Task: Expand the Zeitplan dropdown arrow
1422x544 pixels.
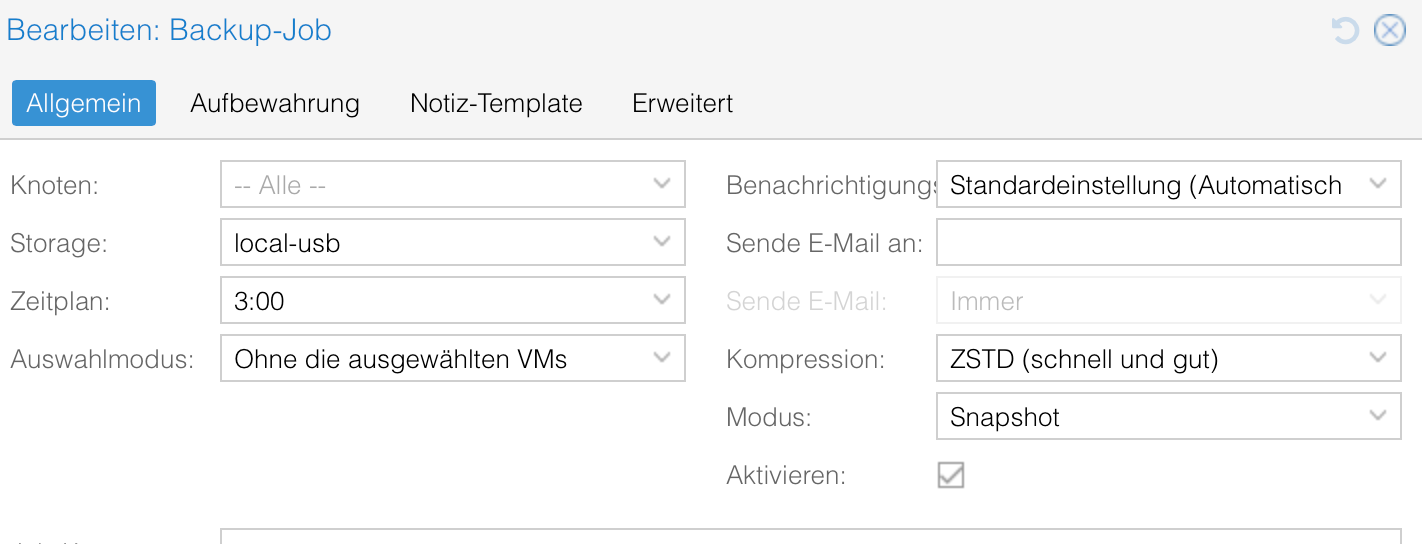Action: pos(661,300)
